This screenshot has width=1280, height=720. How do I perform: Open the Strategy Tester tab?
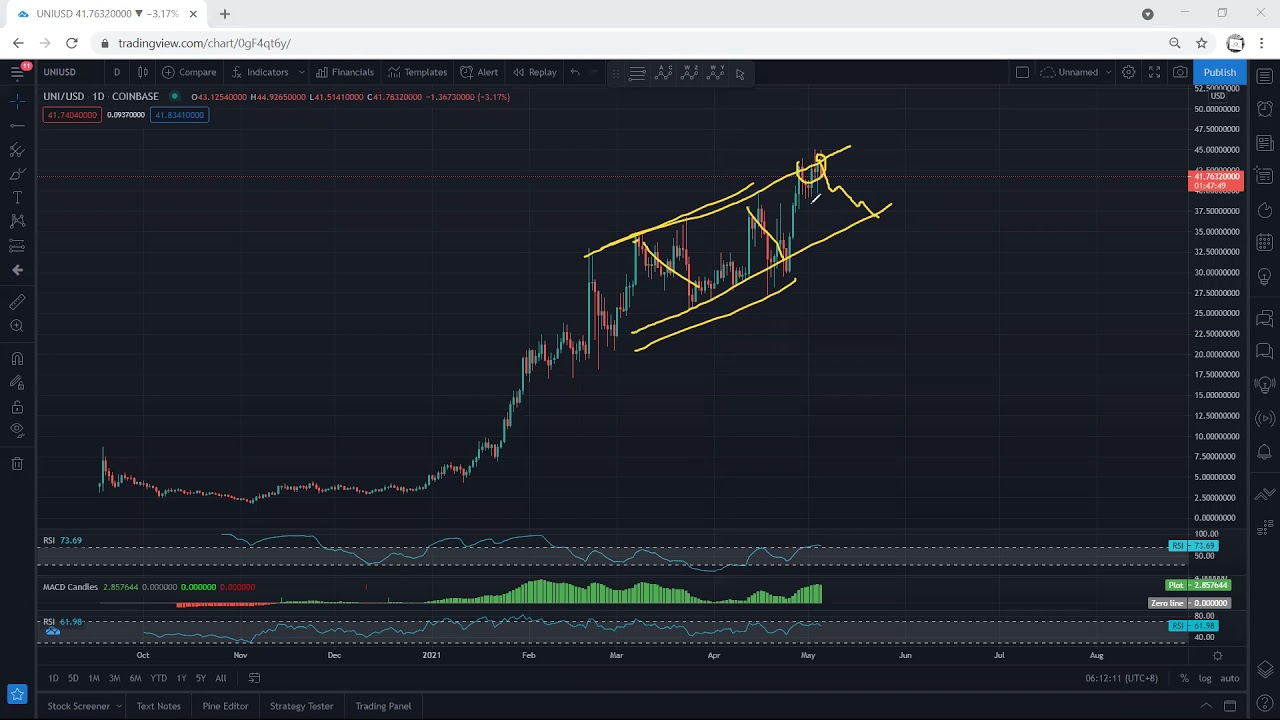coord(301,706)
